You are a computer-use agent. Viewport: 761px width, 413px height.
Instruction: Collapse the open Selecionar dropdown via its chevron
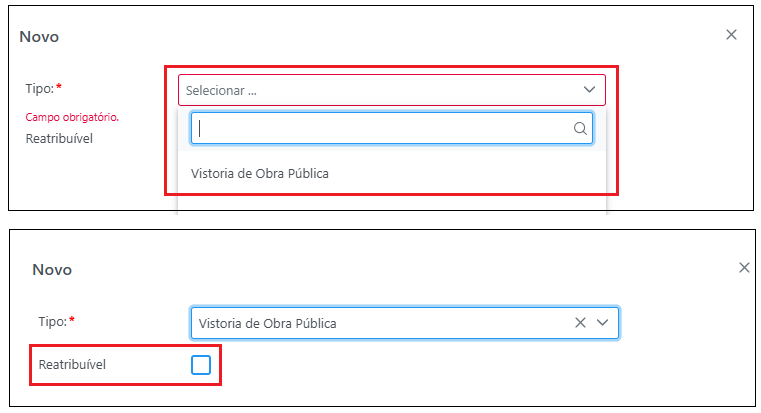[x=589, y=90]
